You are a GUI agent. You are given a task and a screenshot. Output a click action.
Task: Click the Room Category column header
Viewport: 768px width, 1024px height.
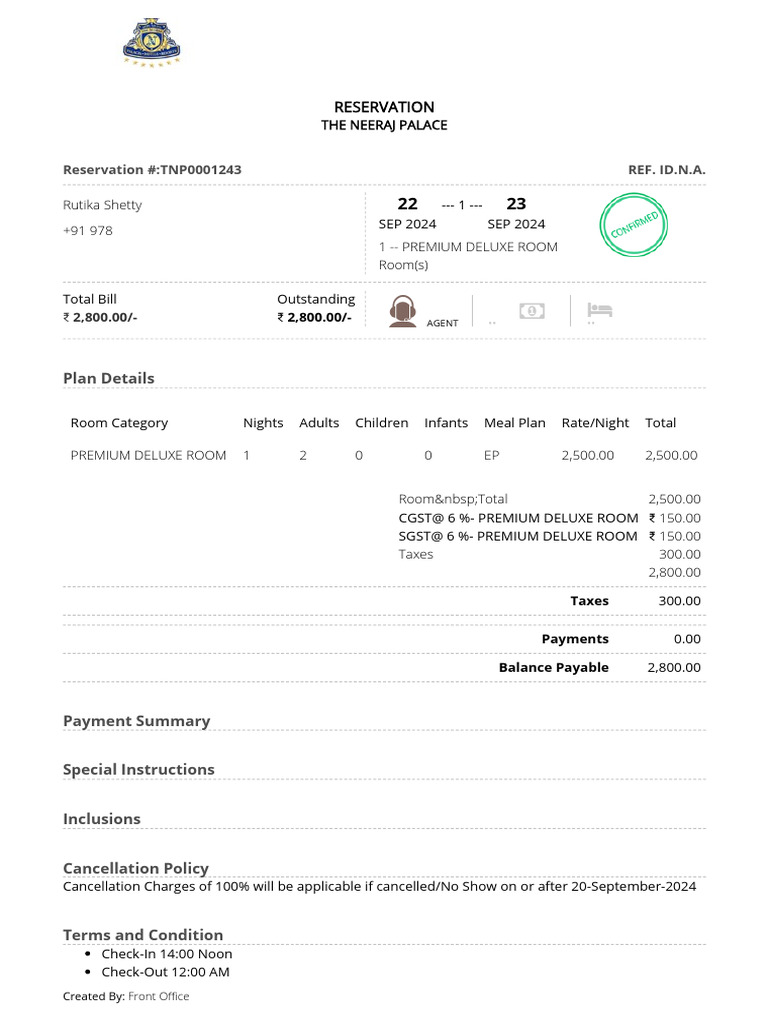119,423
